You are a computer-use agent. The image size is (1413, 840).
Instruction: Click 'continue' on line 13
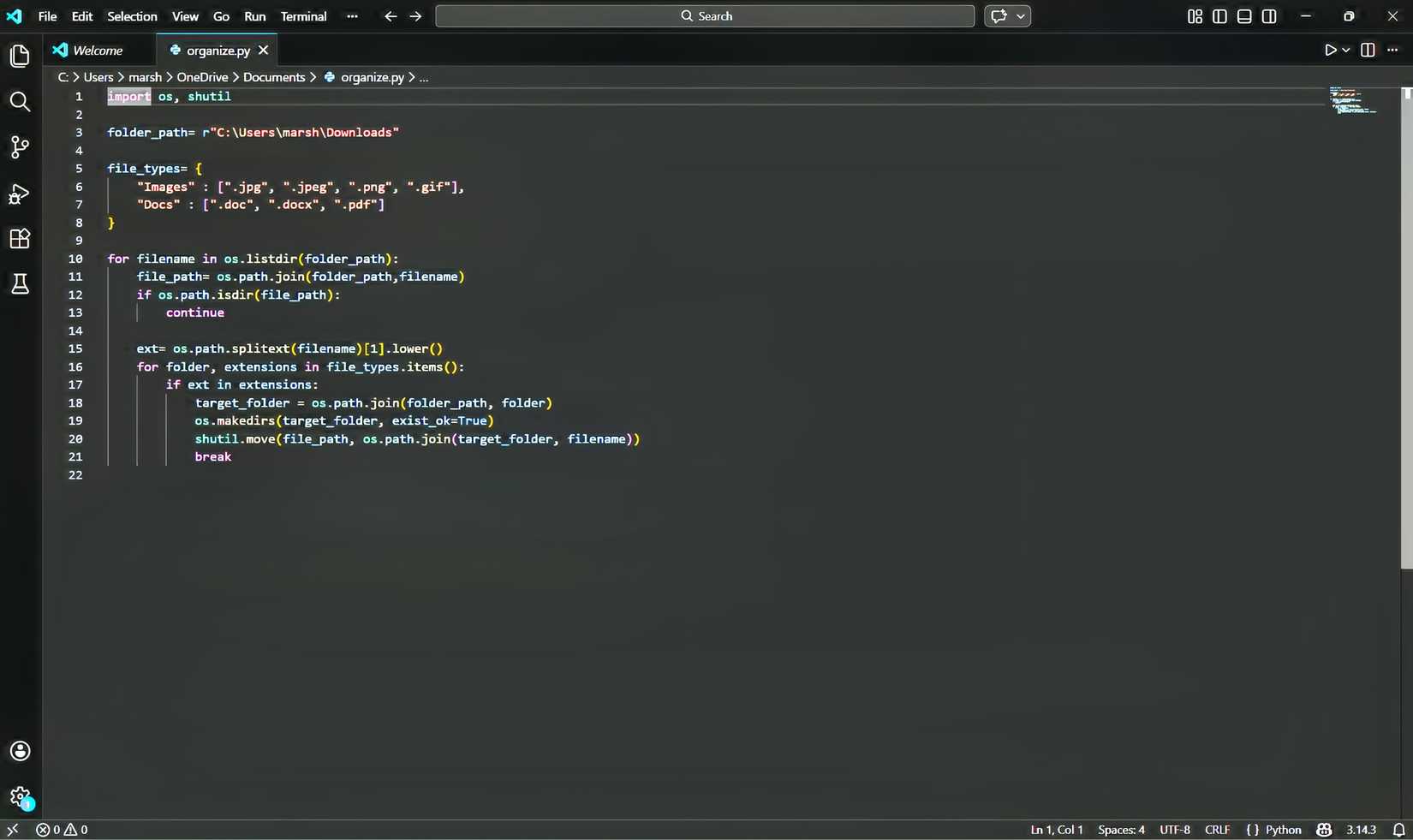click(195, 313)
